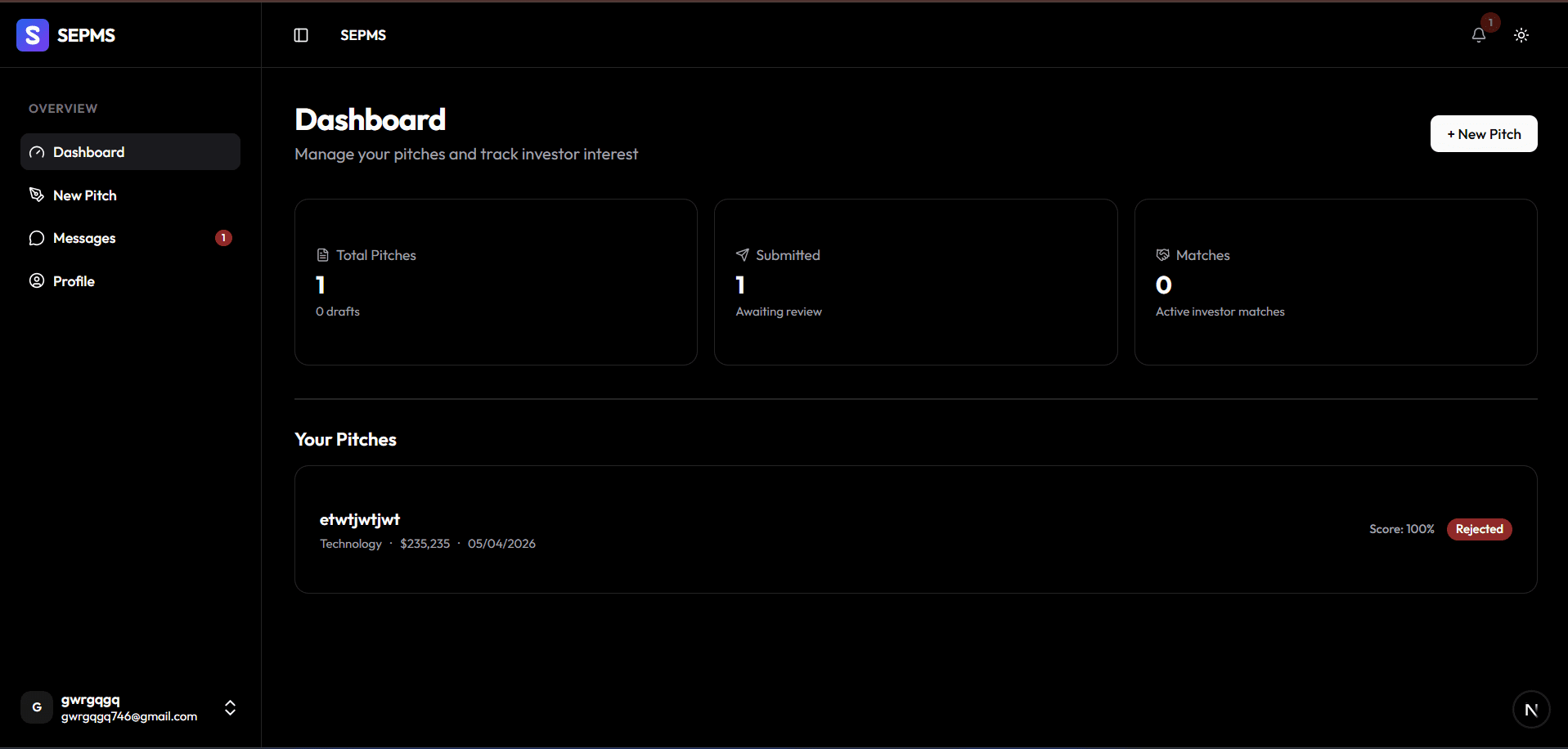This screenshot has width=1568, height=749.
Task: Click the OVERVIEW section label
Action: [63, 109]
